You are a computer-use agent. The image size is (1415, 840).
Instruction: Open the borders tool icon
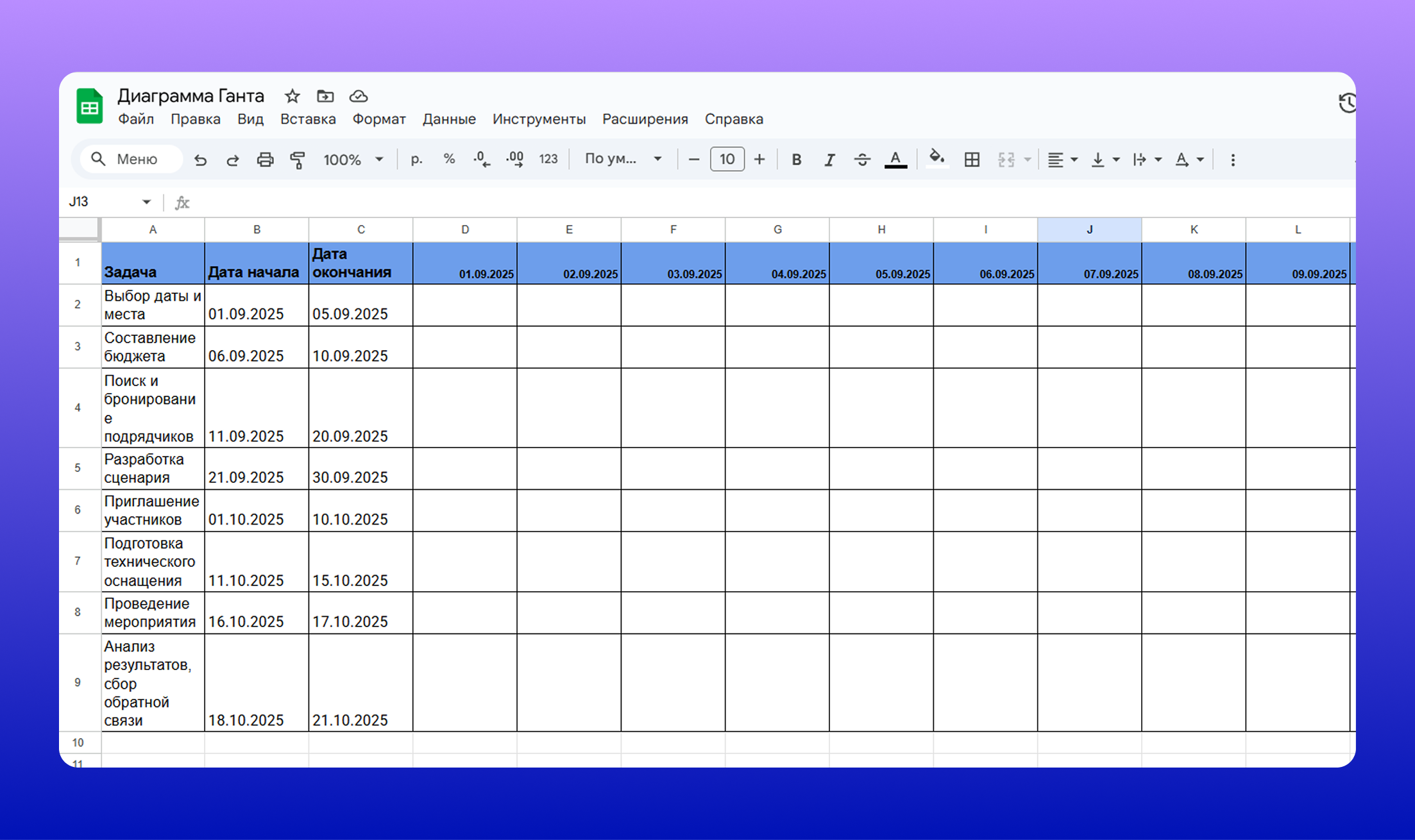pyautogui.click(x=972, y=160)
